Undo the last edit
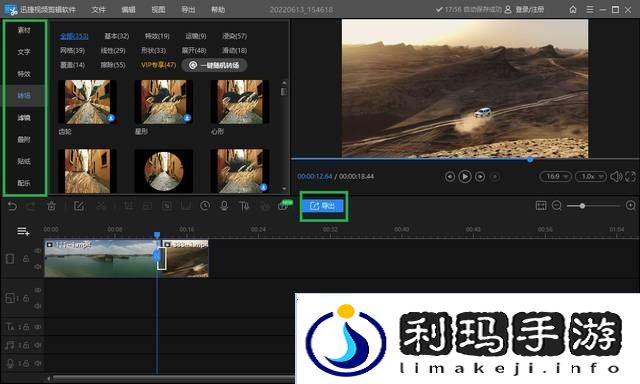640x384 pixels. (12, 206)
